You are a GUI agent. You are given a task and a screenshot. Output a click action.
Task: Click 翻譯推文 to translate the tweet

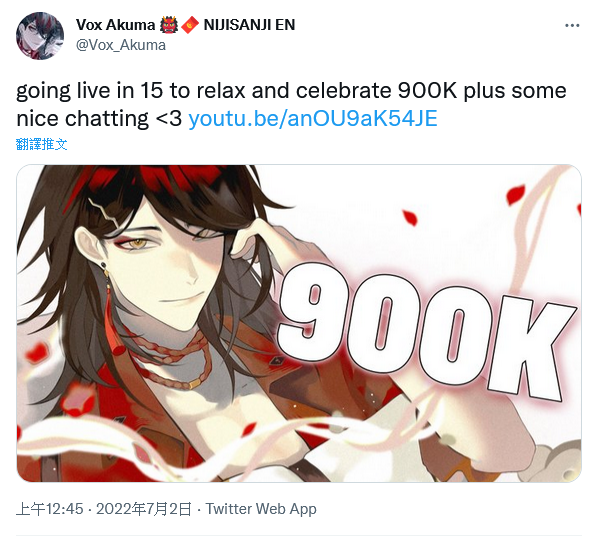point(42,144)
